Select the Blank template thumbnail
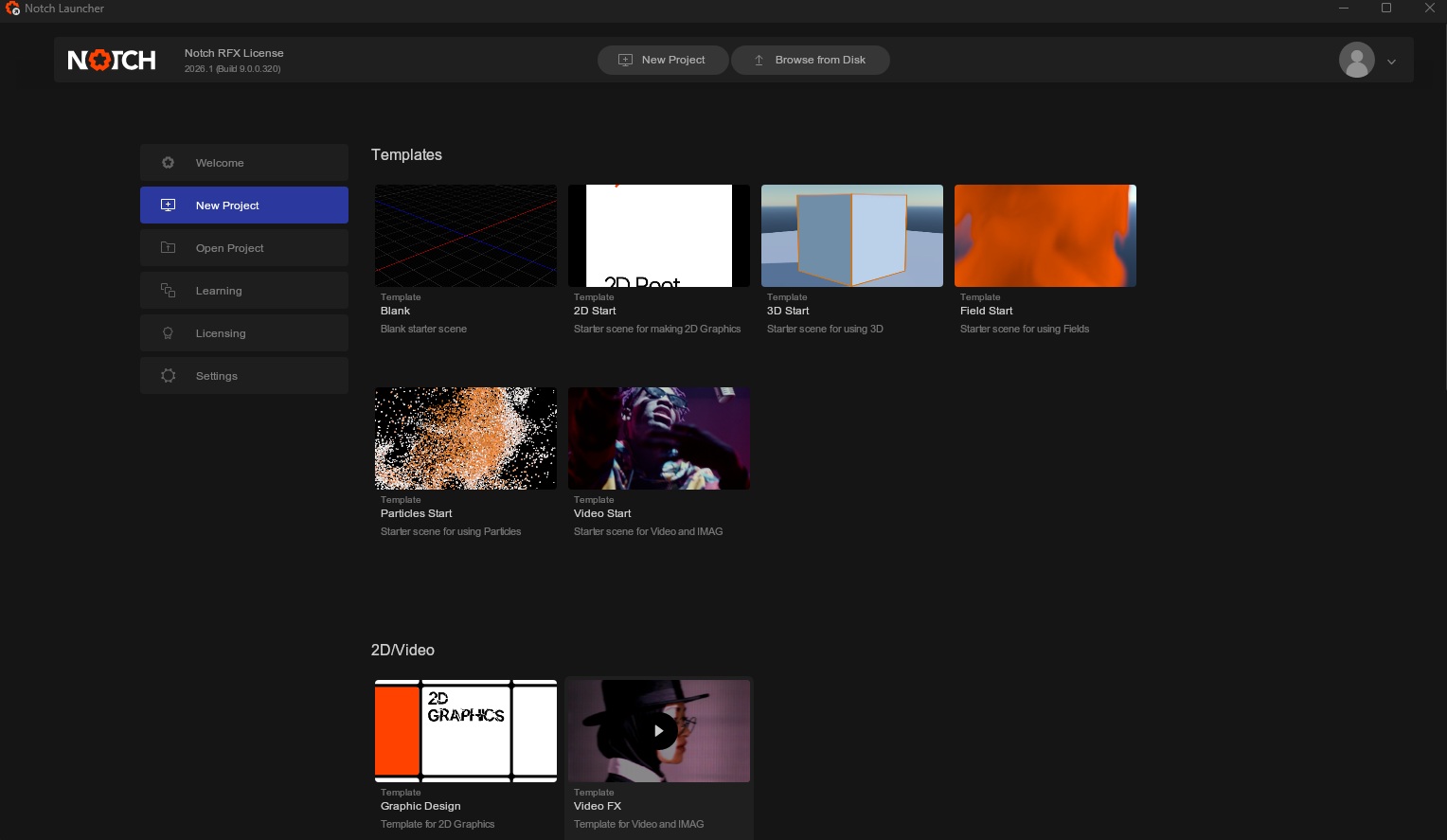 pyautogui.click(x=466, y=236)
